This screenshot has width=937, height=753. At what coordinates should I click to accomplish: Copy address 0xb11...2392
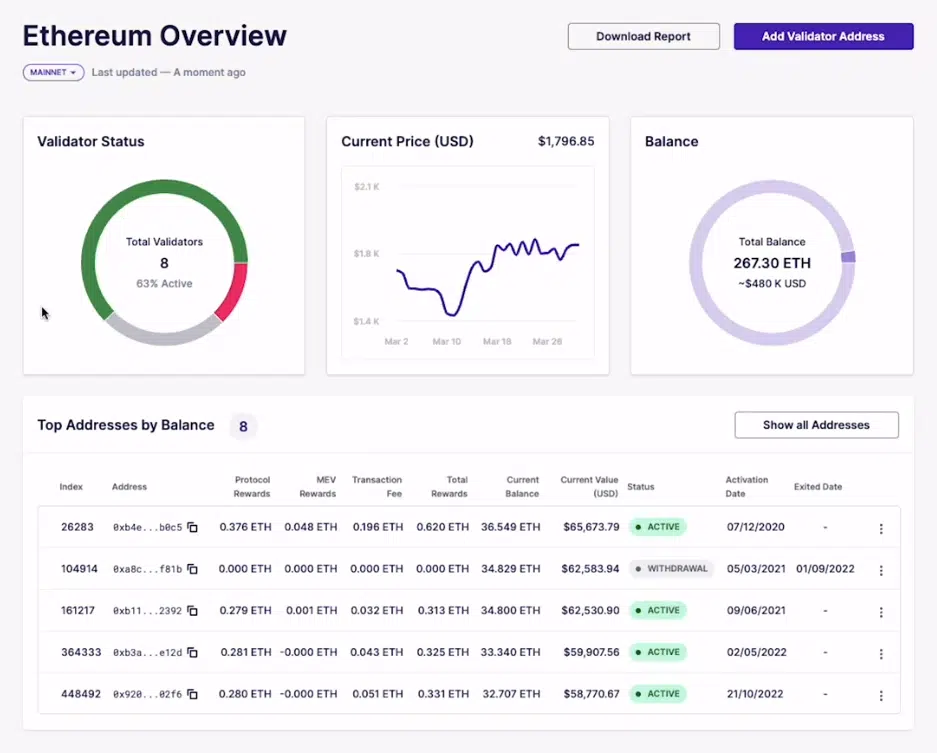(192, 611)
